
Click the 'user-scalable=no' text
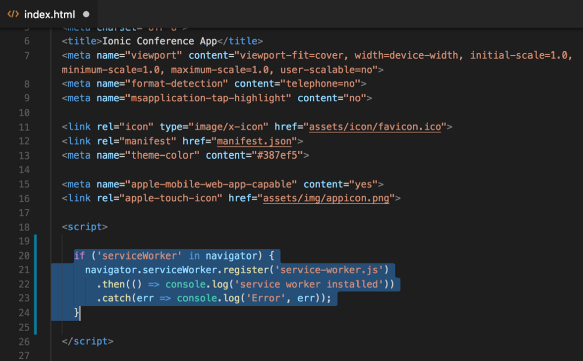point(326,70)
